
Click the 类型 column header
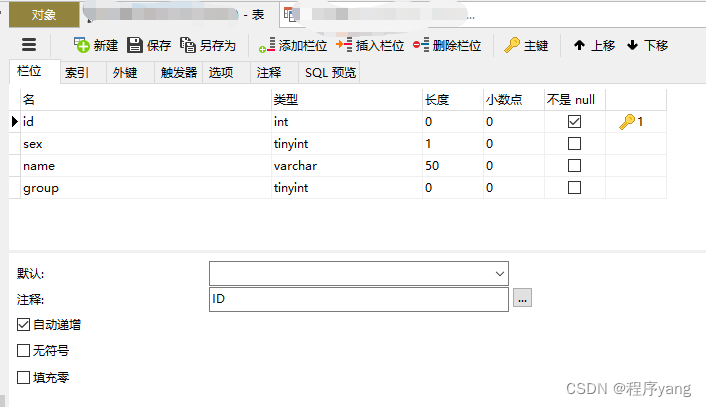click(x=347, y=99)
